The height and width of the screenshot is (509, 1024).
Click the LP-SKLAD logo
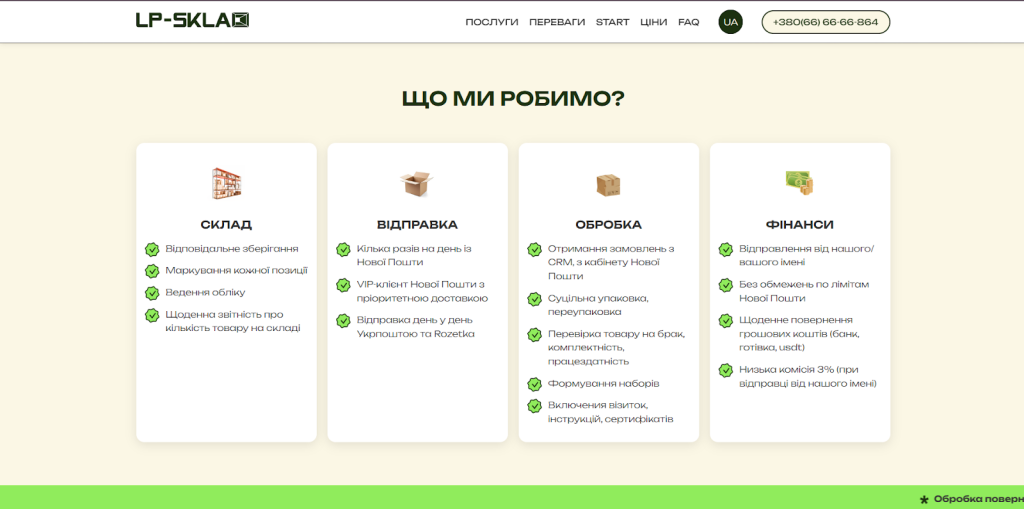pyautogui.click(x=192, y=20)
